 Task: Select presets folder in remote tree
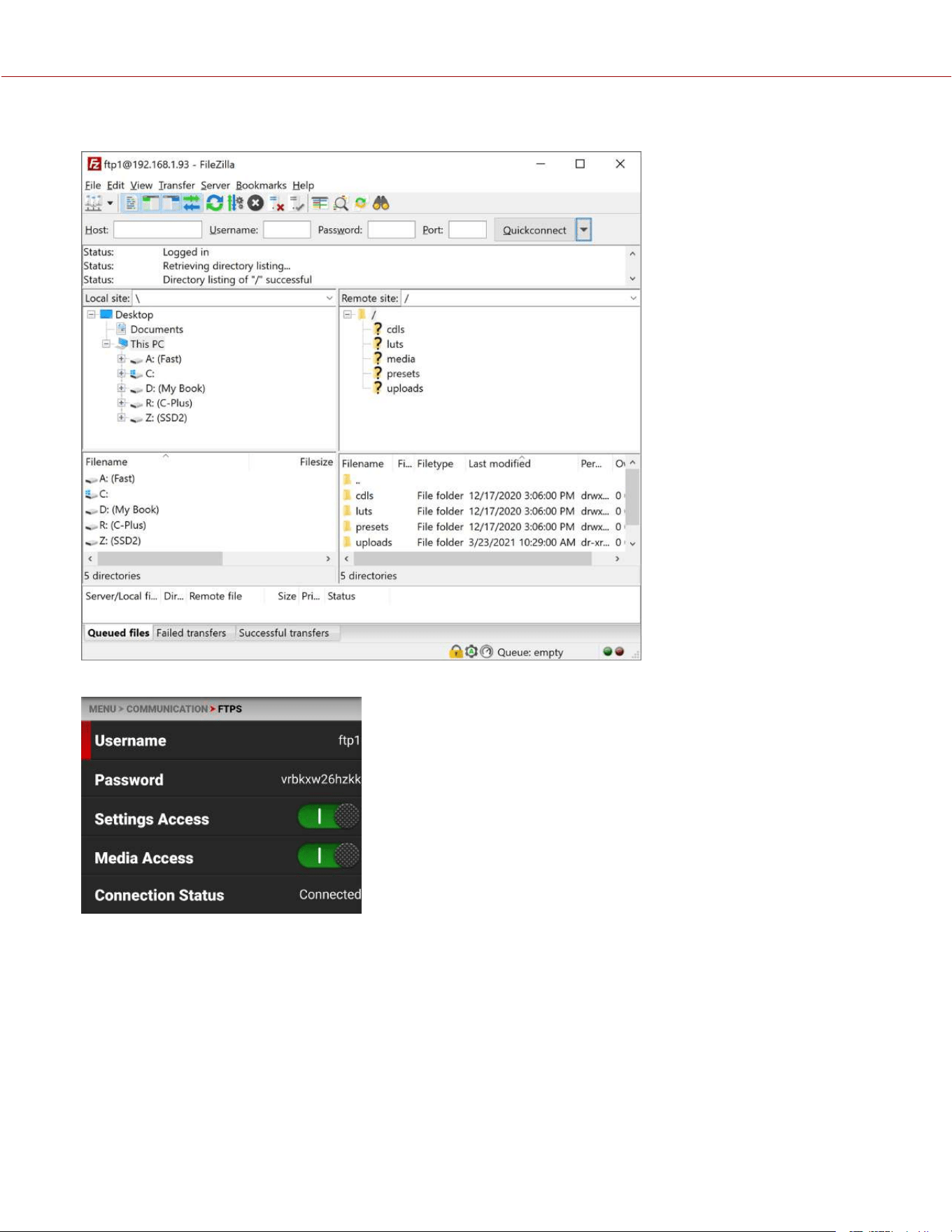click(403, 374)
